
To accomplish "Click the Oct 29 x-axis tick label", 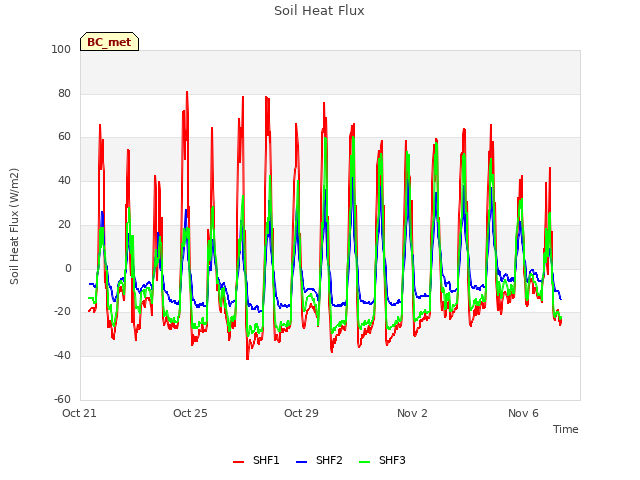I will pyautogui.click(x=301, y=413).
